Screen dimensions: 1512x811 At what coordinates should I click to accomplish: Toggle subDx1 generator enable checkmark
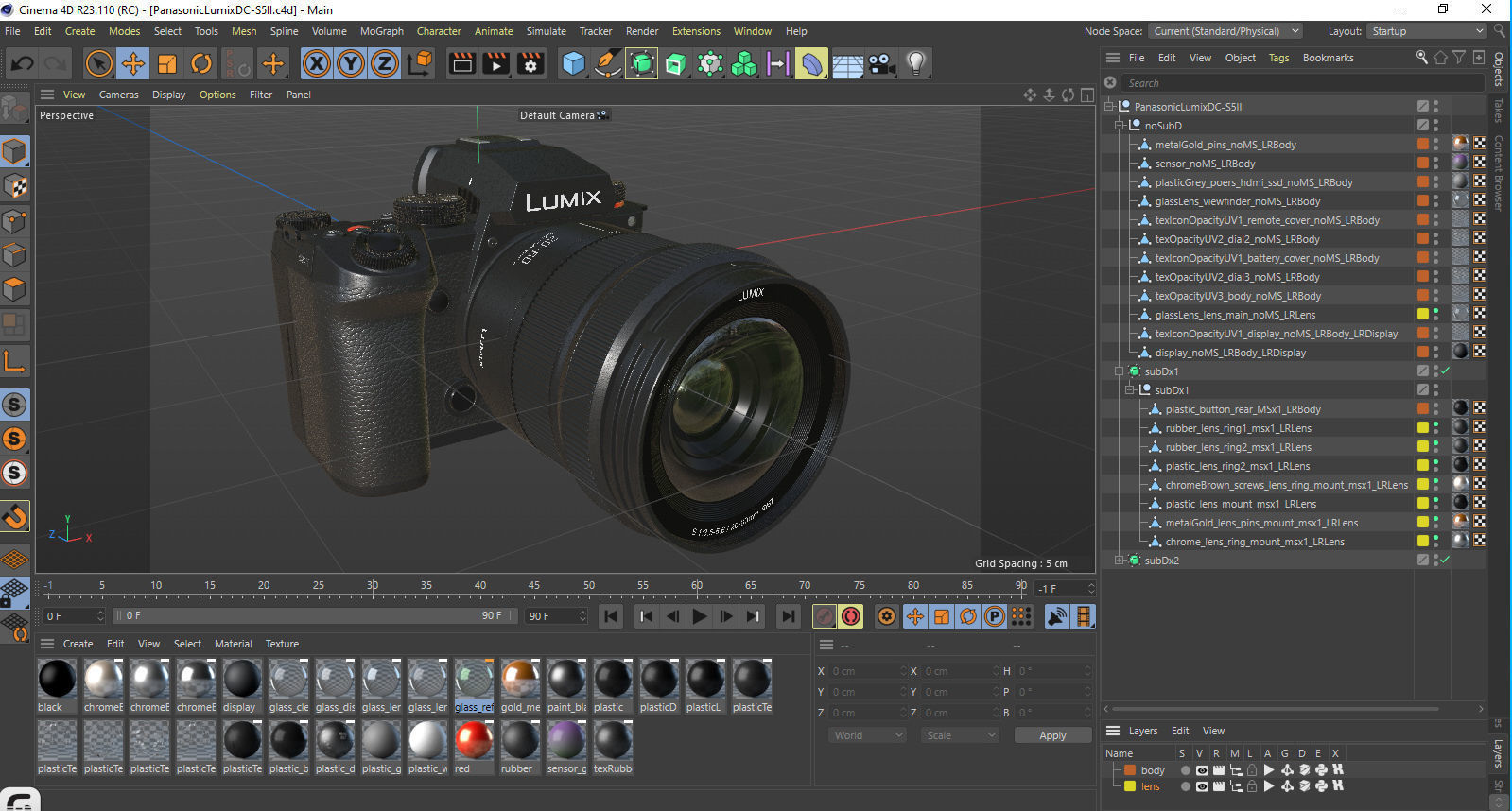1445,371
